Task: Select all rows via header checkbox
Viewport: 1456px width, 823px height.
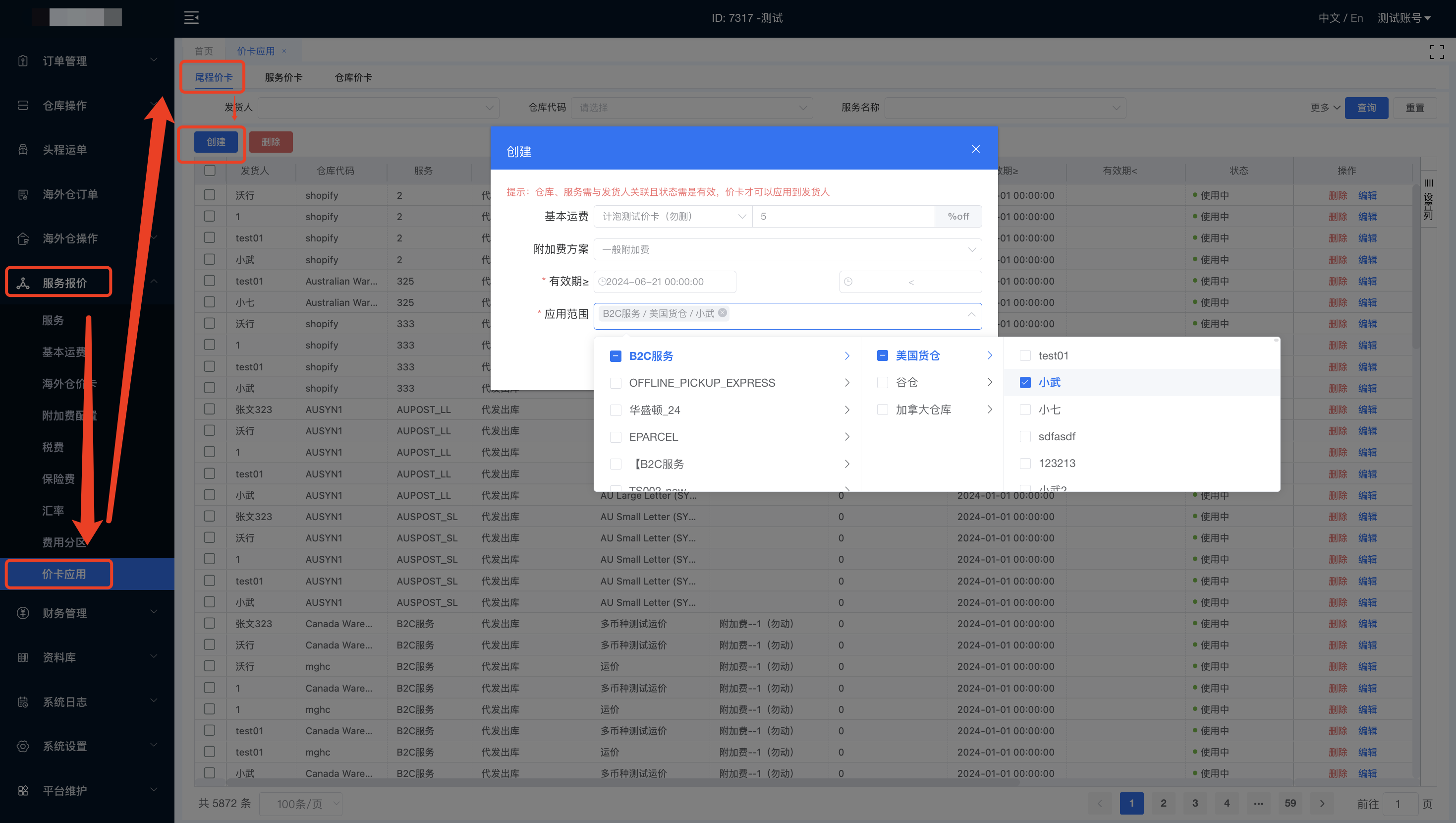Action: point(210,170)
